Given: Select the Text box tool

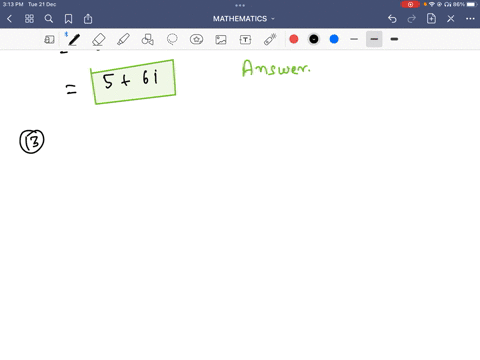Looking at the screenshot, I should [x=245, y=40].
